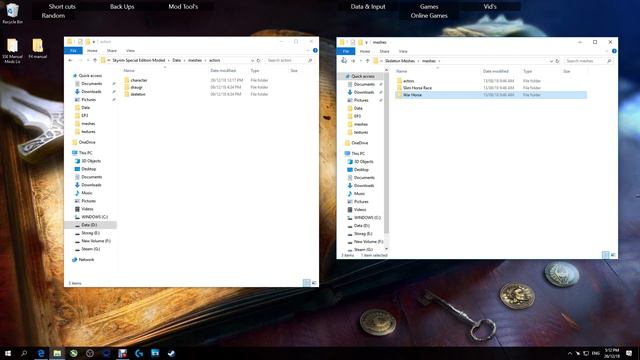Open the File tab in the meshes window

coord(346,51)
